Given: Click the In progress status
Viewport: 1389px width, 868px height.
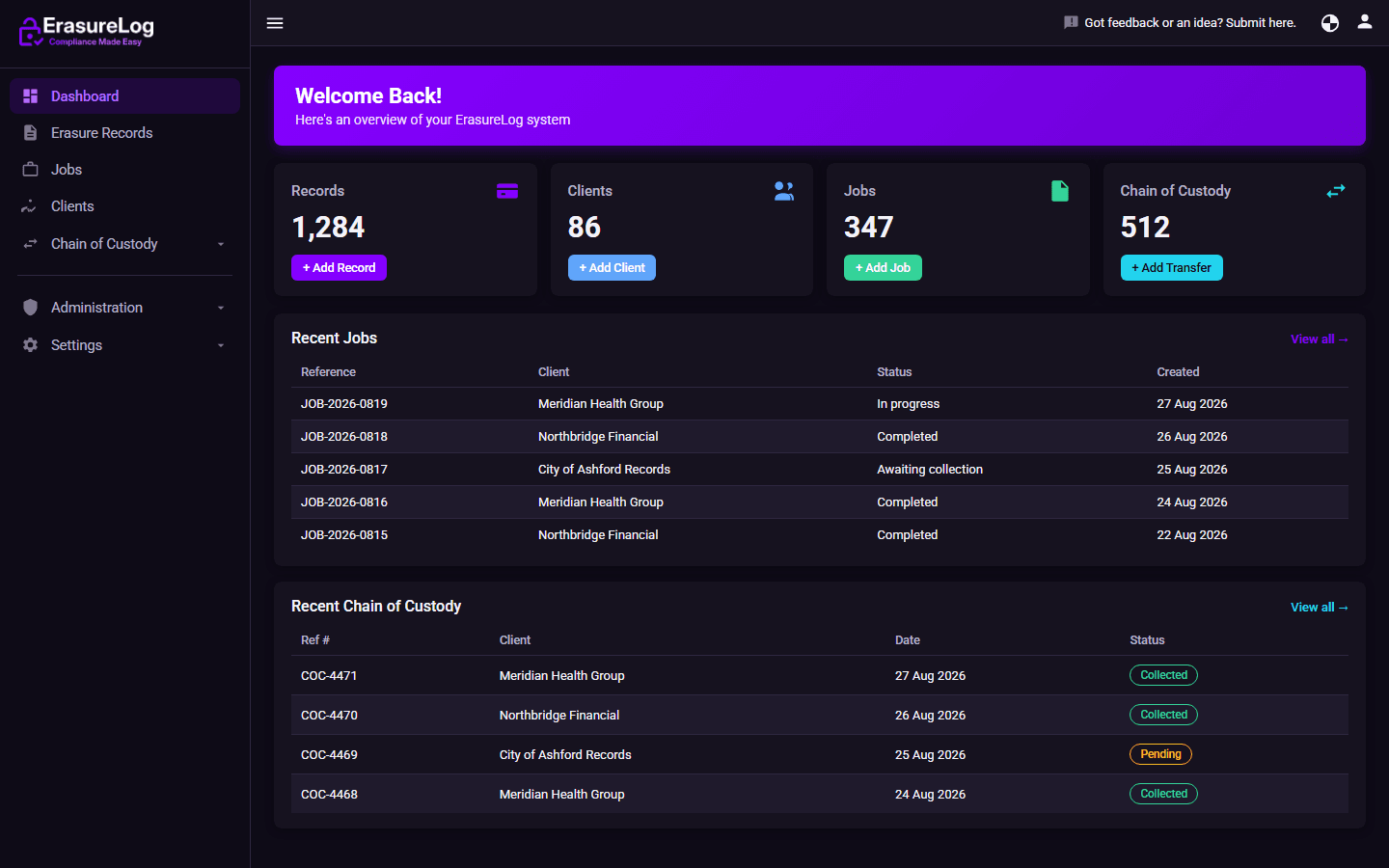Looking at the screenshot, I should pyautogui.click(x=908, y=404).
